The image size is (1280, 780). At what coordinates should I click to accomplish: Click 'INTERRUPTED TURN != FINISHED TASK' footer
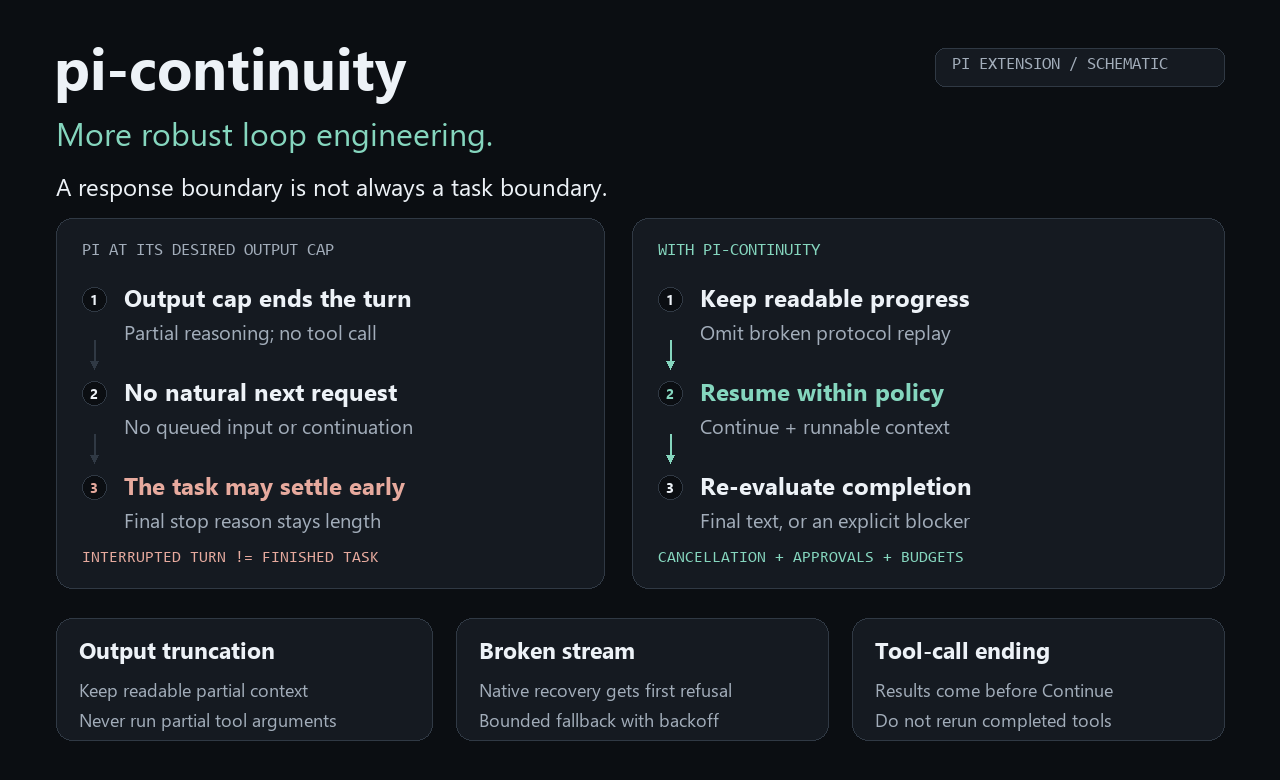point(230,557)
